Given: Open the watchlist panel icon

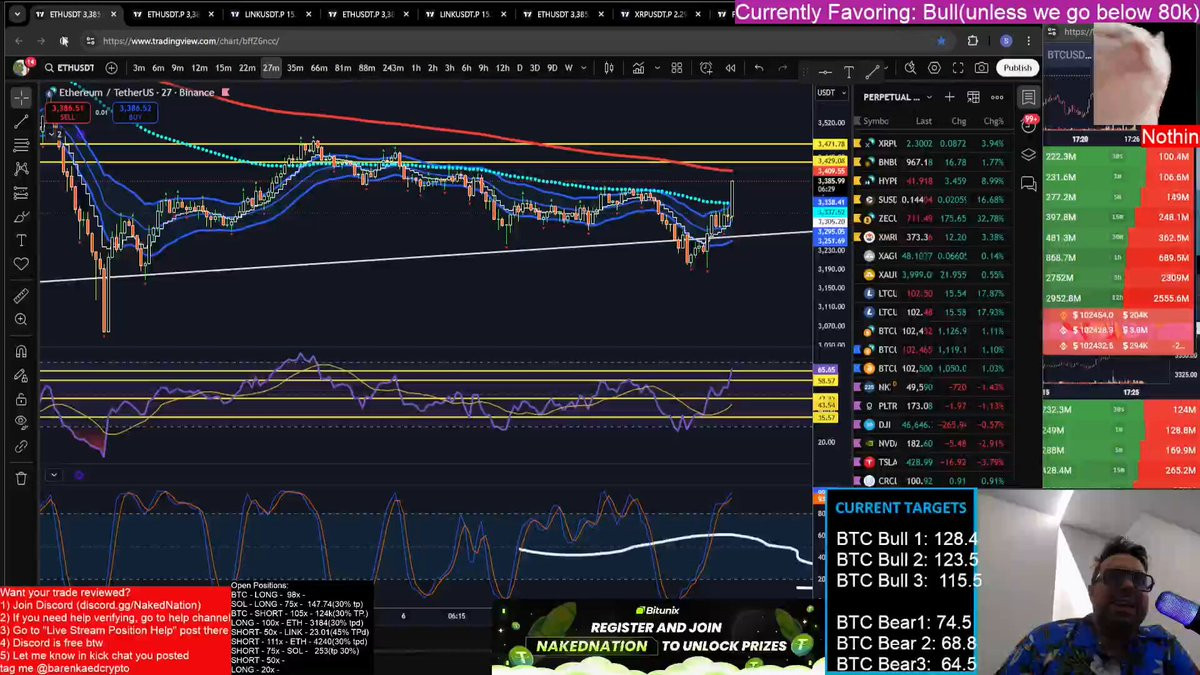Looking at the screenshot, I should click(1028, 97).
